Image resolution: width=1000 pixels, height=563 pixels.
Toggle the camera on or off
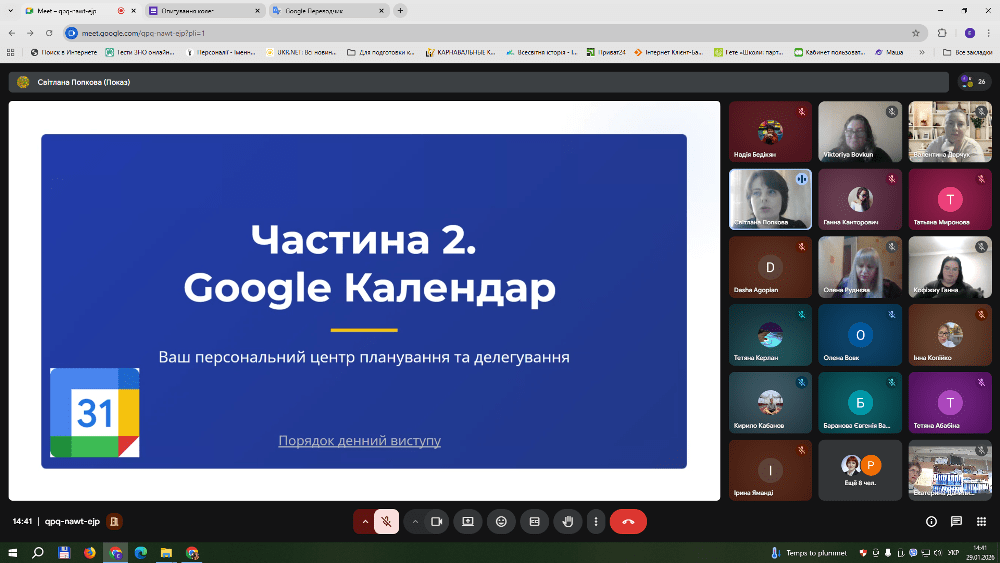point(437,521)
